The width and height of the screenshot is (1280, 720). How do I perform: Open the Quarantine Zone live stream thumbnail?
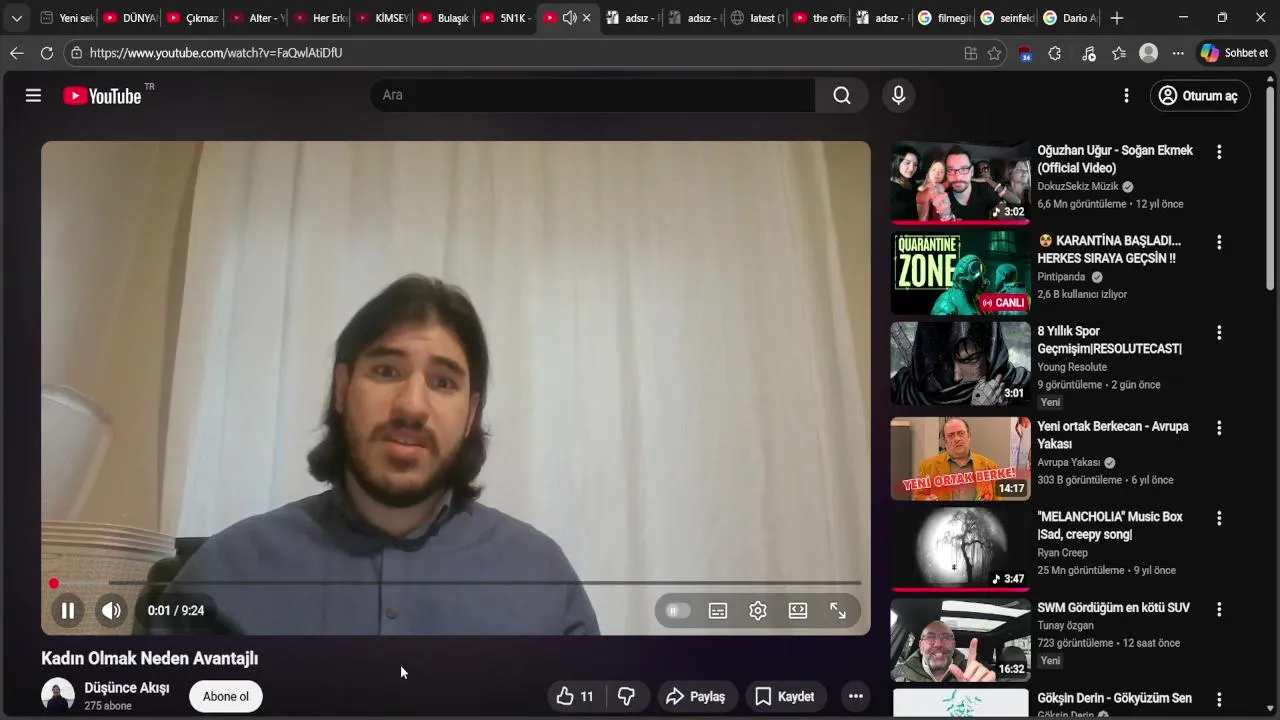click(960, 273)
